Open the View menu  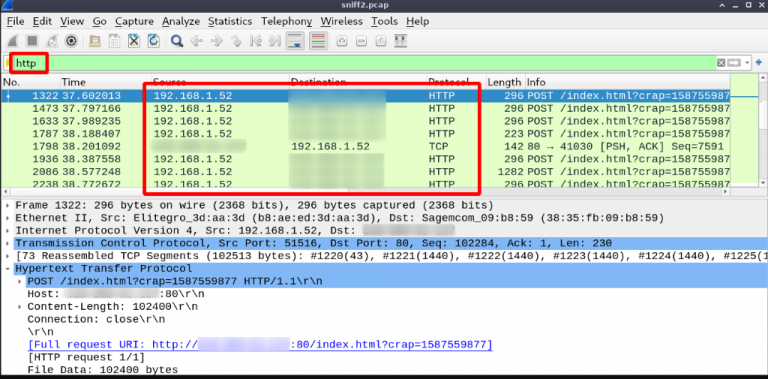point(72,22)
